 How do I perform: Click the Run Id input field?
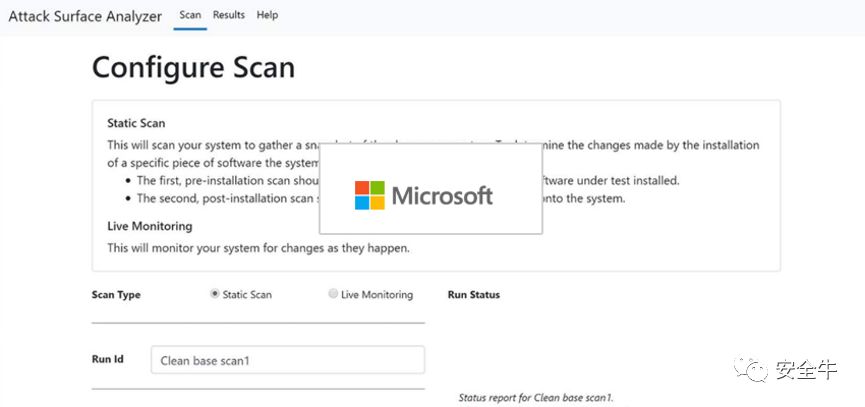point(287,360)
